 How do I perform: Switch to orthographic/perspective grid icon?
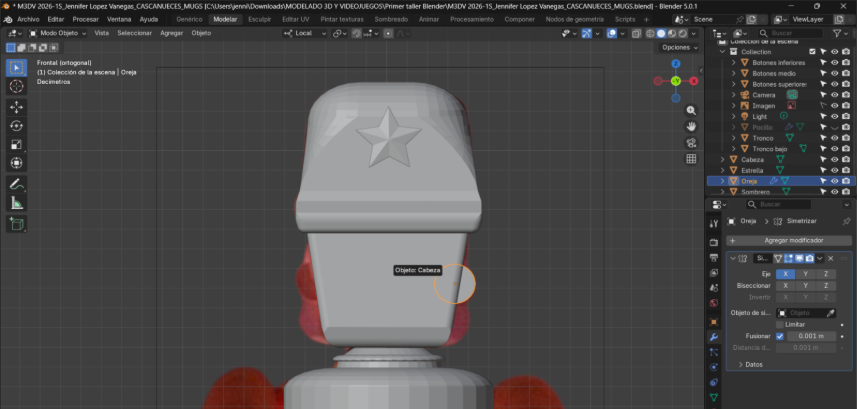pos(691,159)
